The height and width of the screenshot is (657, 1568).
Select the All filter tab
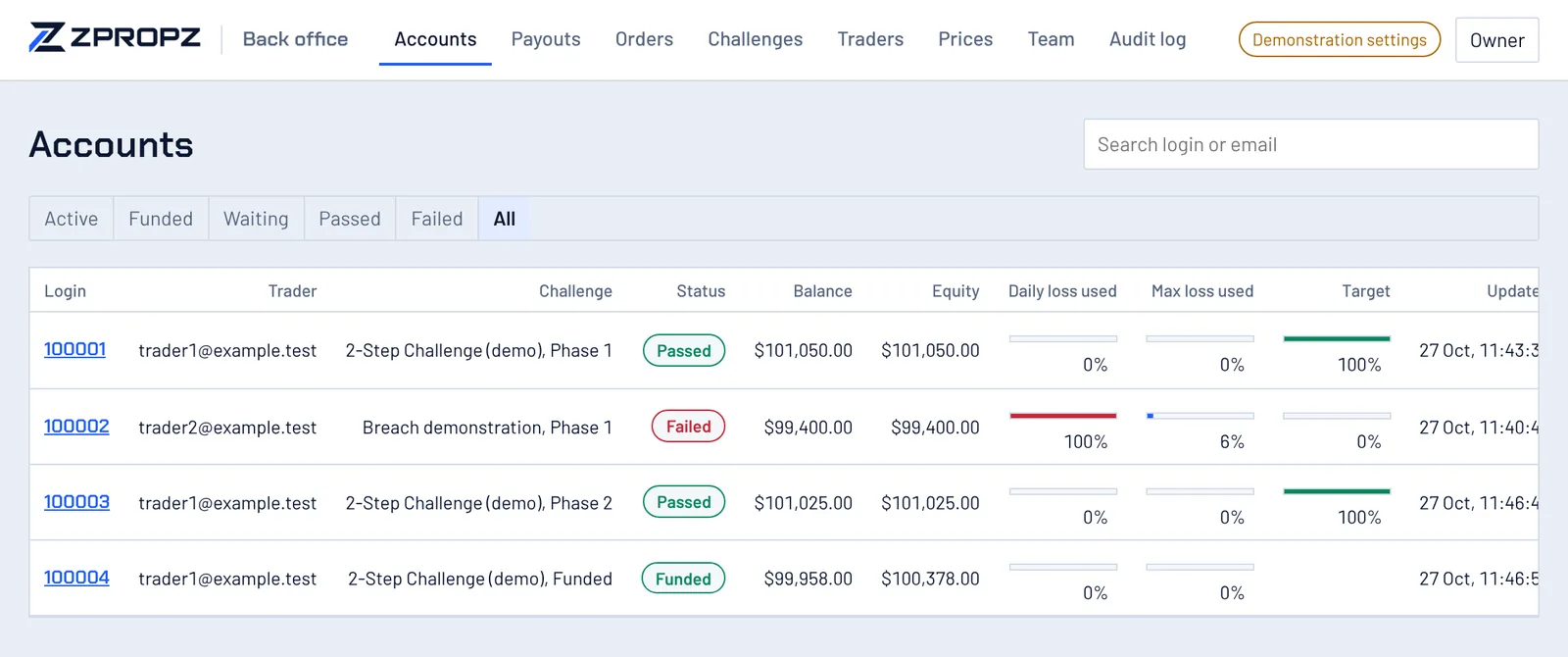click(505, 219)
